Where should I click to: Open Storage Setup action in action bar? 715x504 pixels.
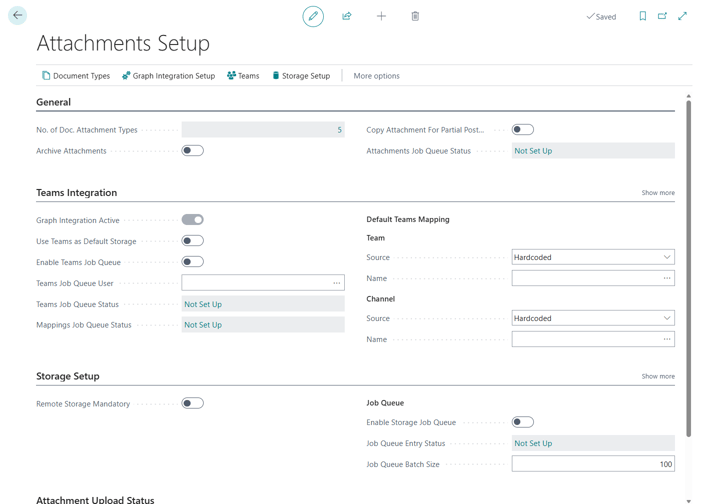point(301,76)
